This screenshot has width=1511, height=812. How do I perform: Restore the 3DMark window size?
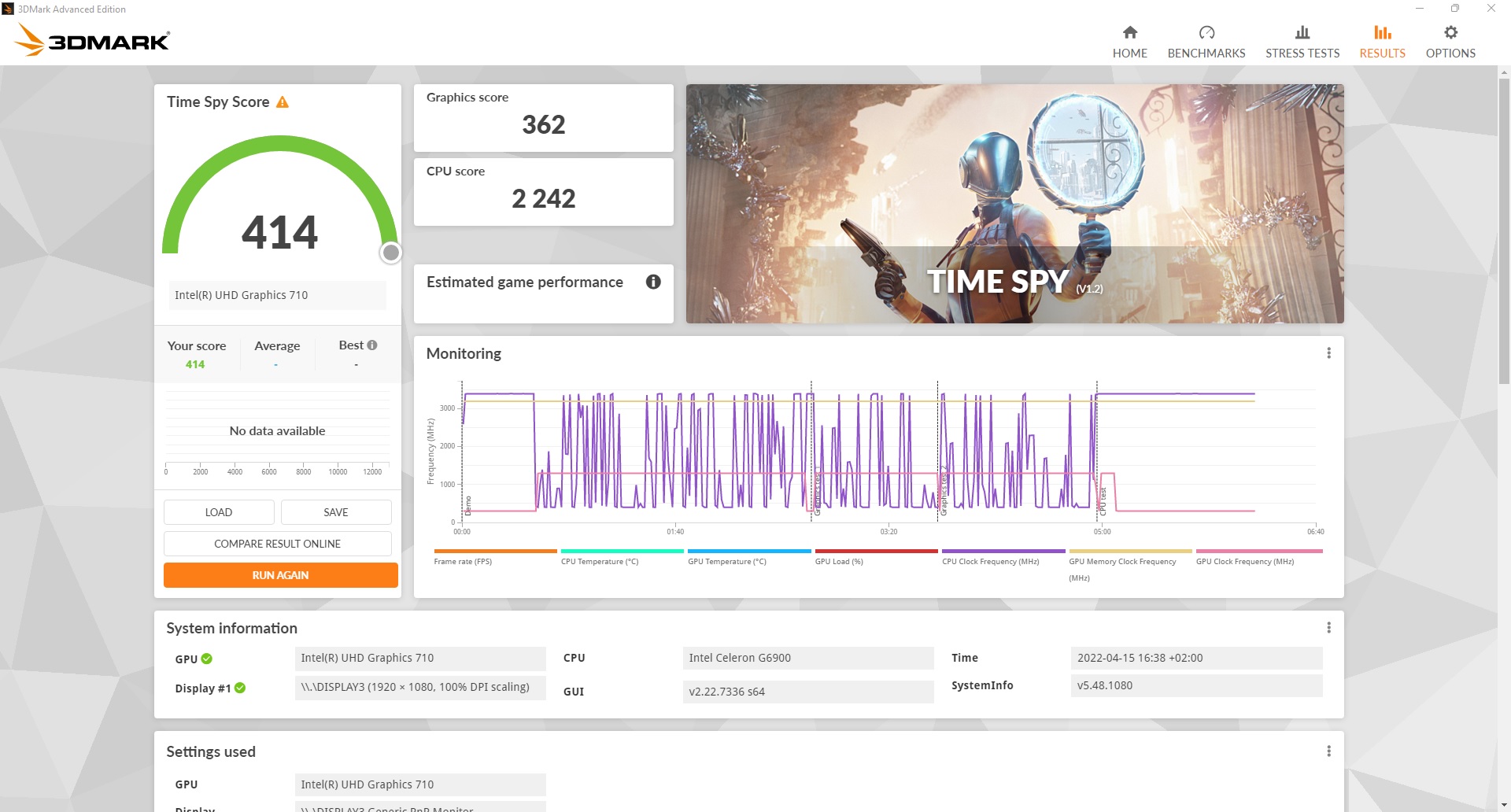1454,9
